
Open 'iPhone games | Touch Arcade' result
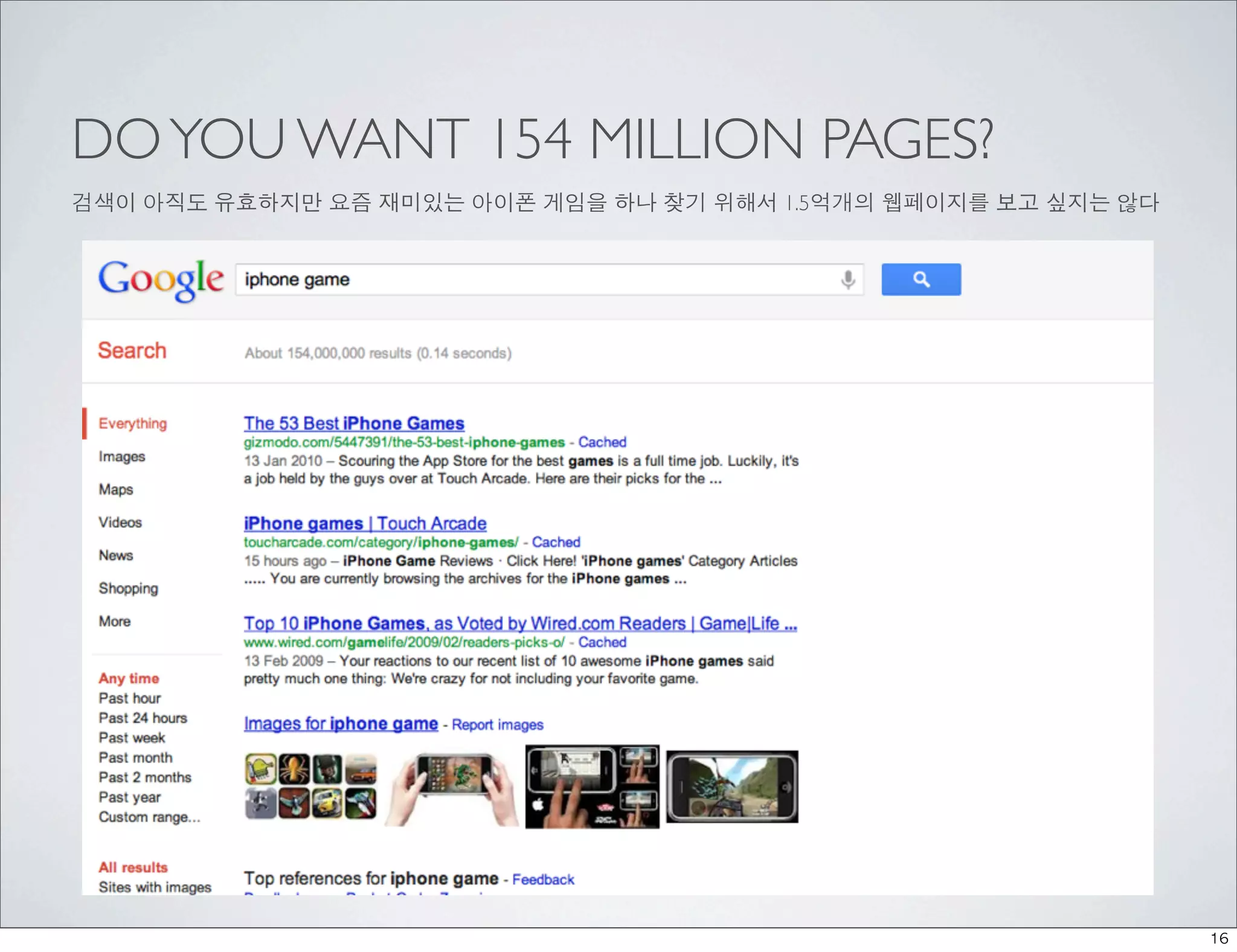tap(365, 524)
